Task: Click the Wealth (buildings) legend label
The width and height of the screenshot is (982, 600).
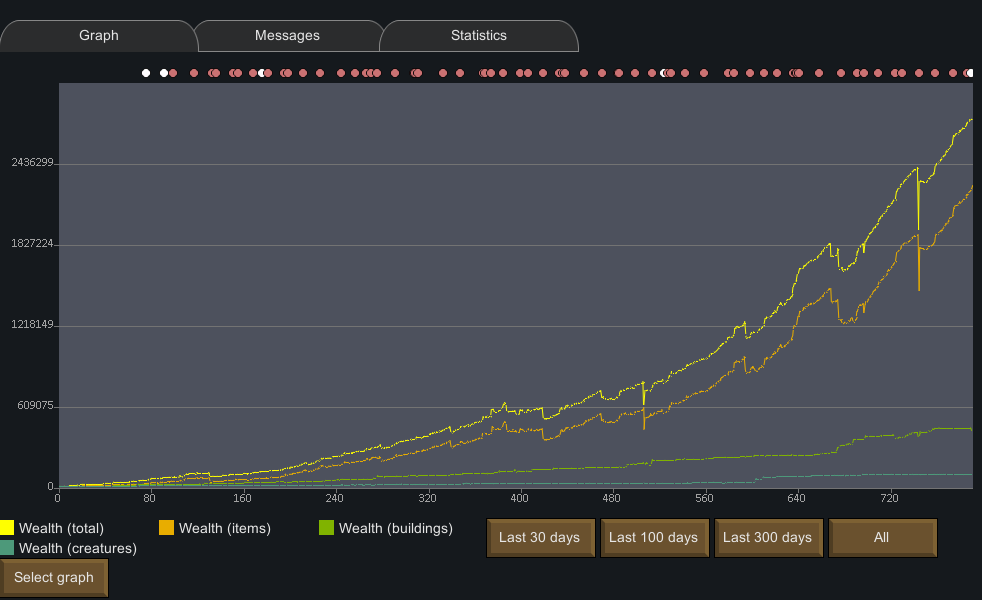Action: point(396,529)
